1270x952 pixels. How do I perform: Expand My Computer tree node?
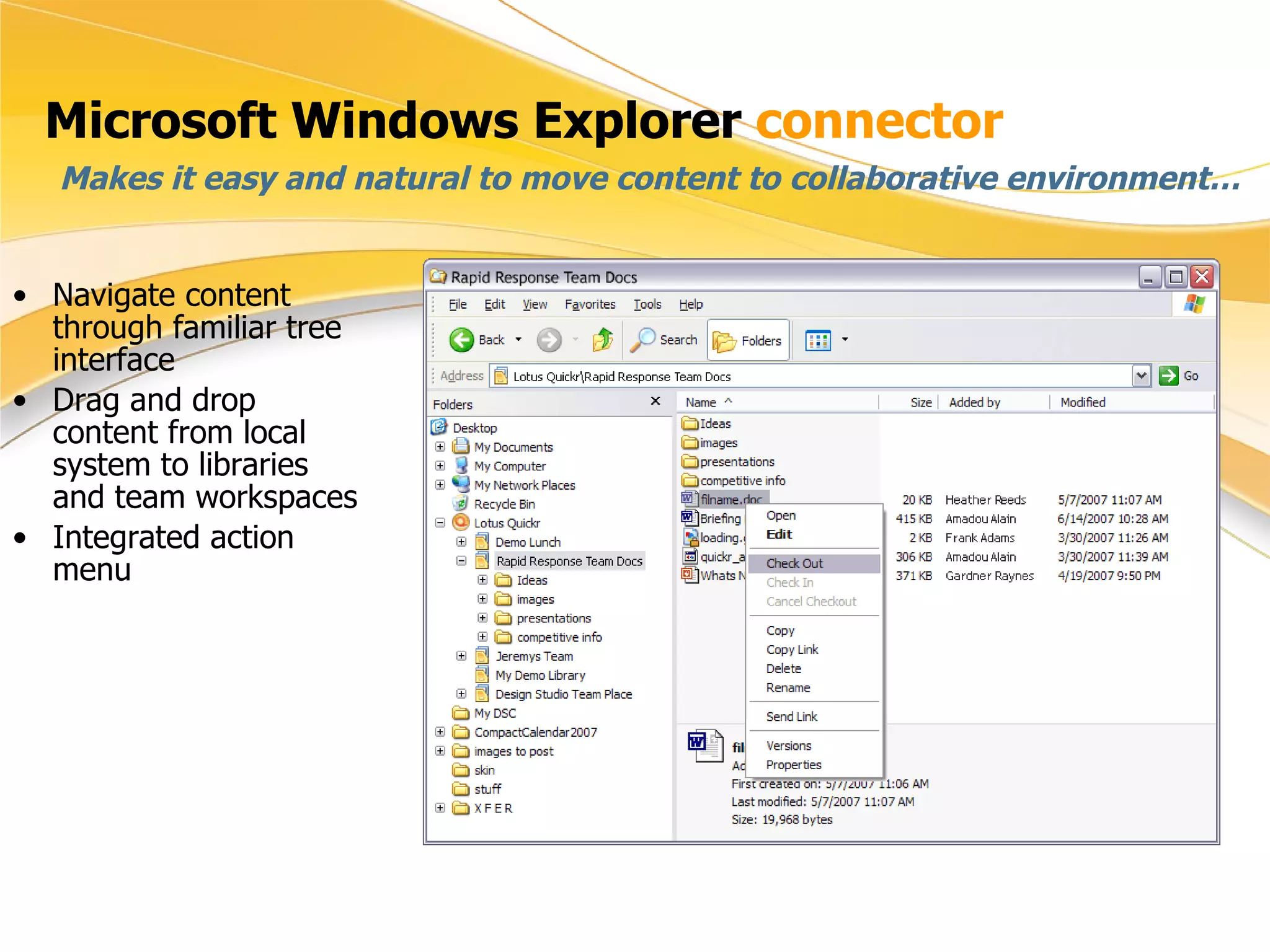(x=440, y=465)
